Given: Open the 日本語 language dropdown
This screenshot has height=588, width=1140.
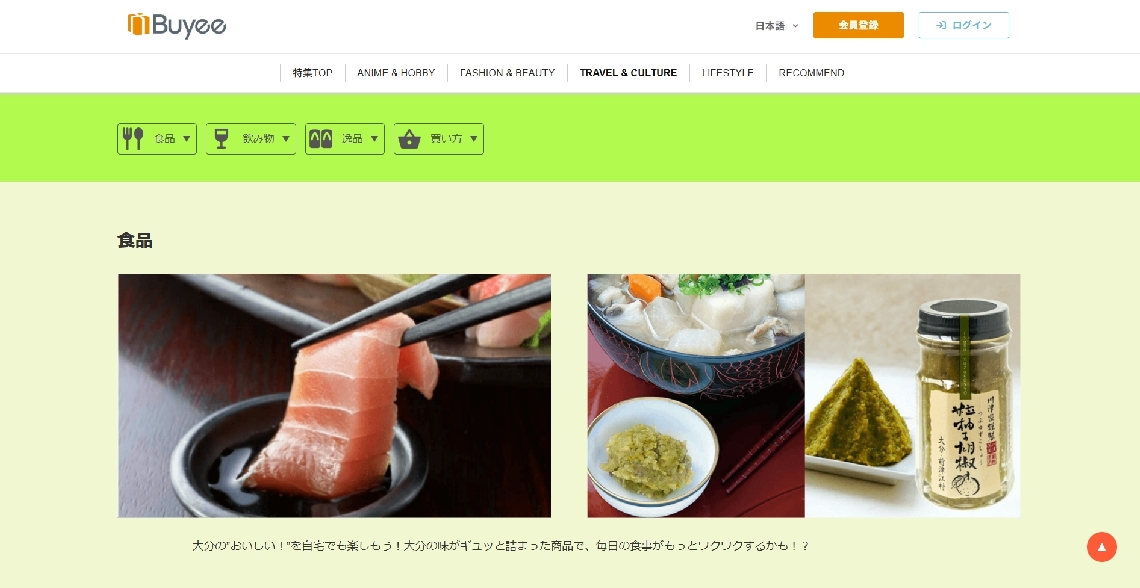Looking at the screenshot, I should point(776,25).
